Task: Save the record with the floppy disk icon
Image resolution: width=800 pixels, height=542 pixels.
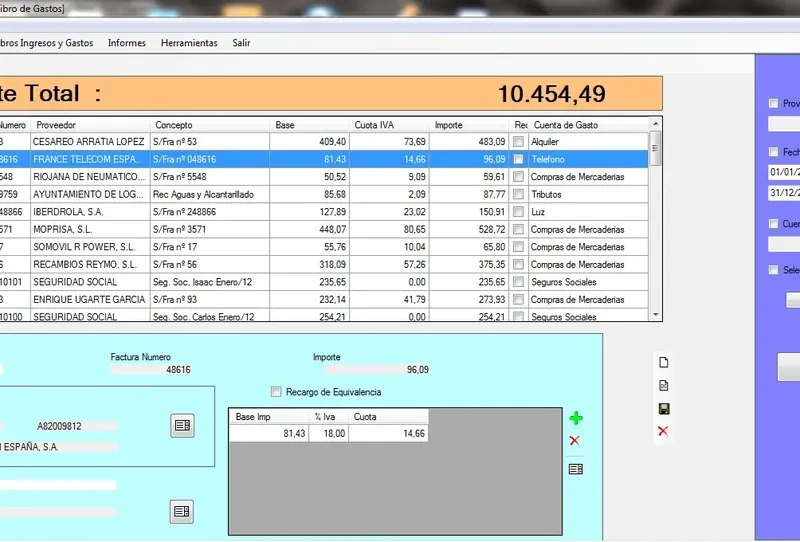Action: (664, 408)
